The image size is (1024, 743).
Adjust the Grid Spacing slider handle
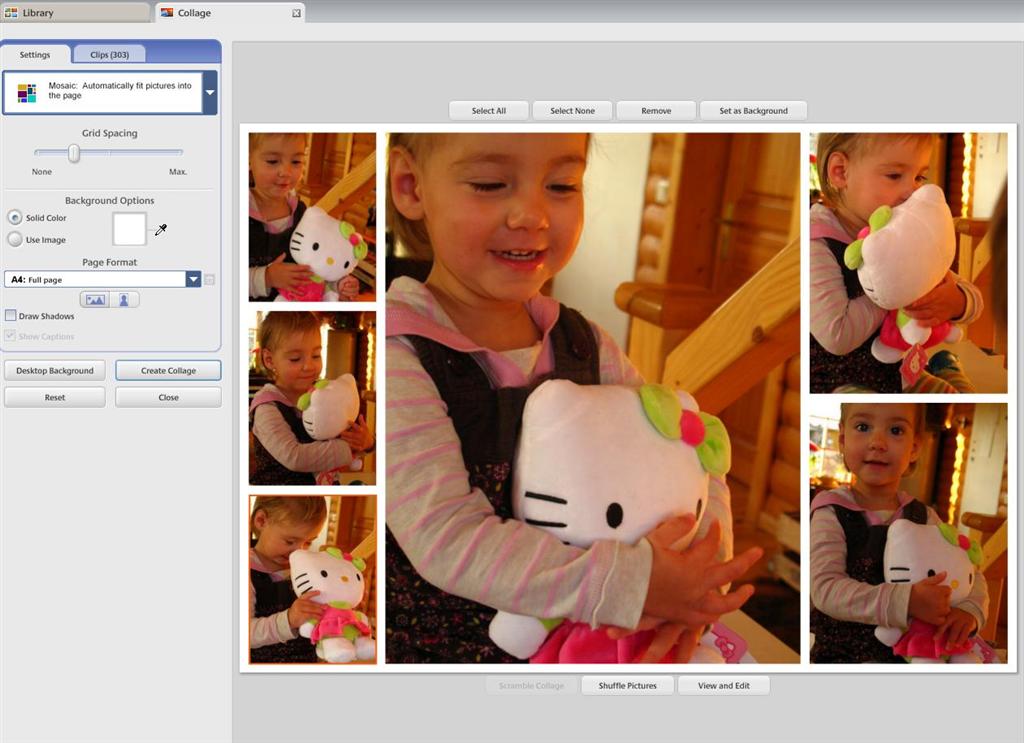[74, 153]
